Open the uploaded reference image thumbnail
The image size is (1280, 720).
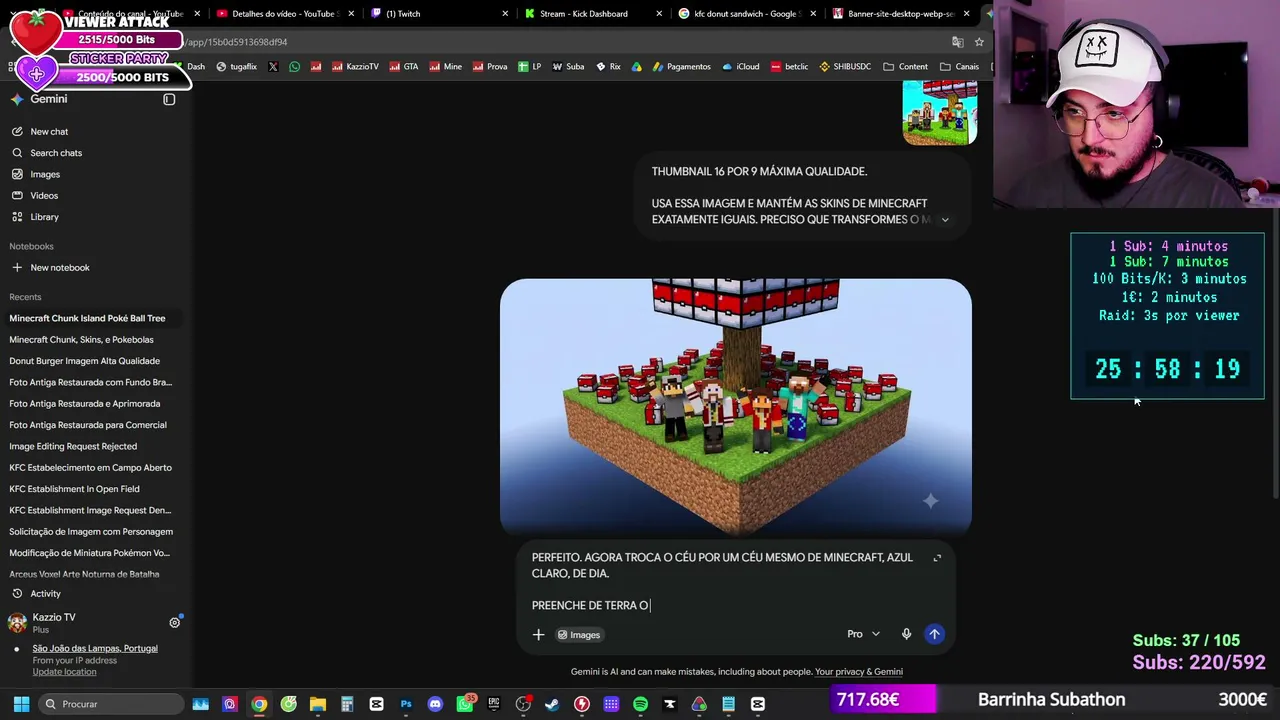pos(940,113)
